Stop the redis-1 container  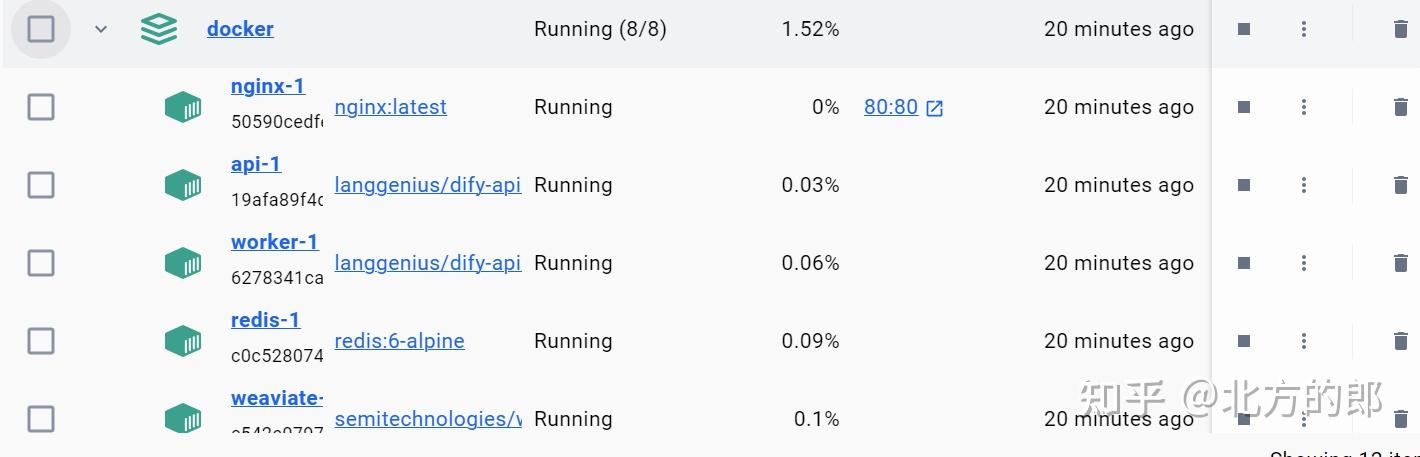click(x=1244, y=341)
